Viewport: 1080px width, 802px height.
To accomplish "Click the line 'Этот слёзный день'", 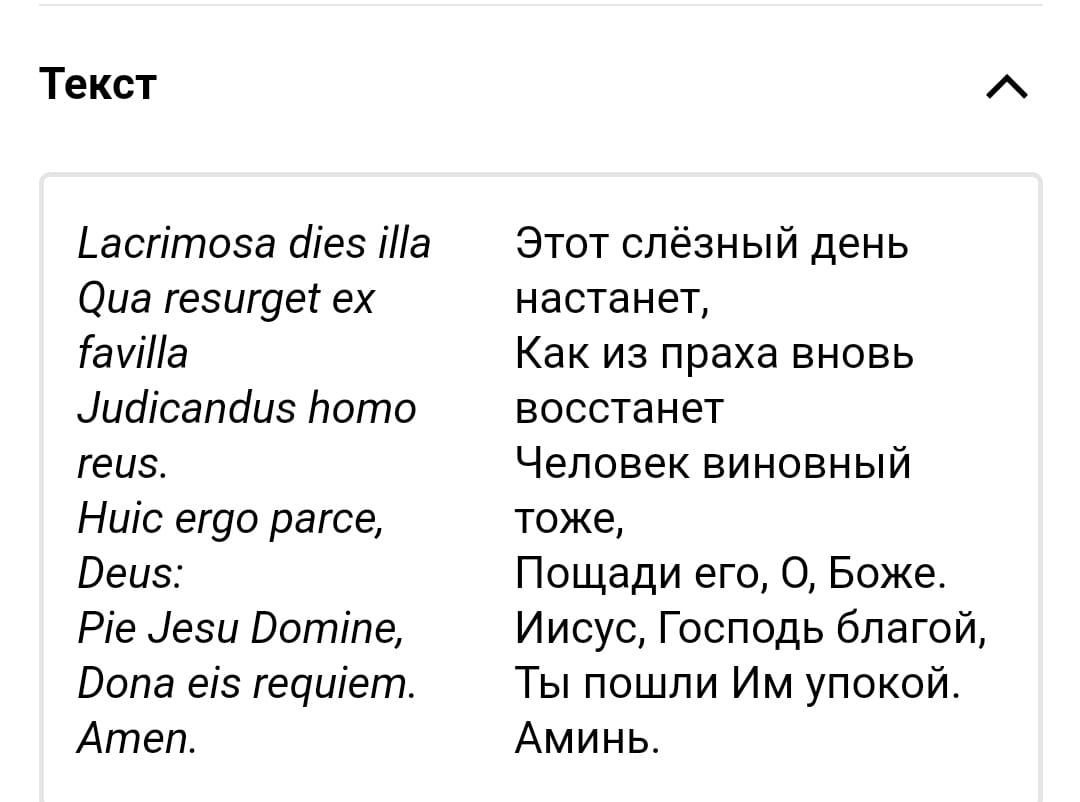I will point(712,243).
